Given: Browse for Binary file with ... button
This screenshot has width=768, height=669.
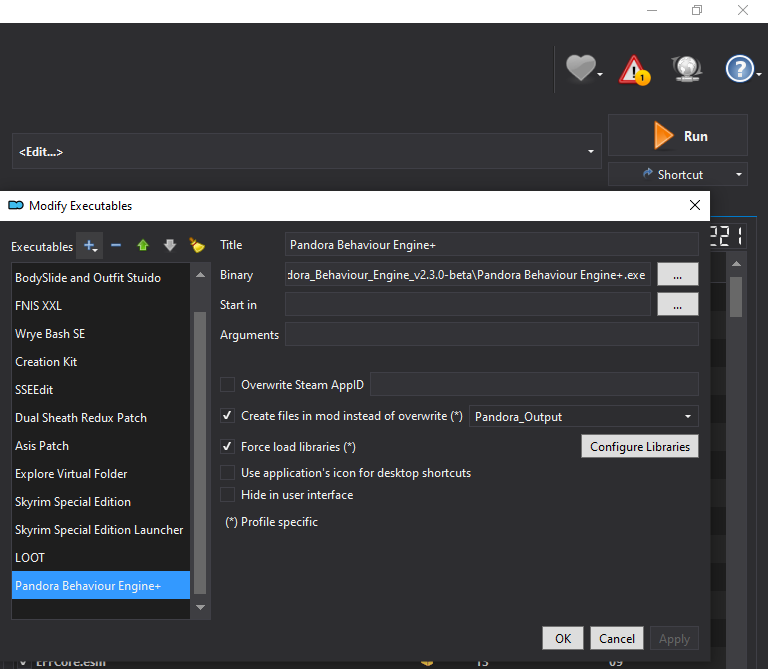Looking at the screenshot, I should 677,274.
